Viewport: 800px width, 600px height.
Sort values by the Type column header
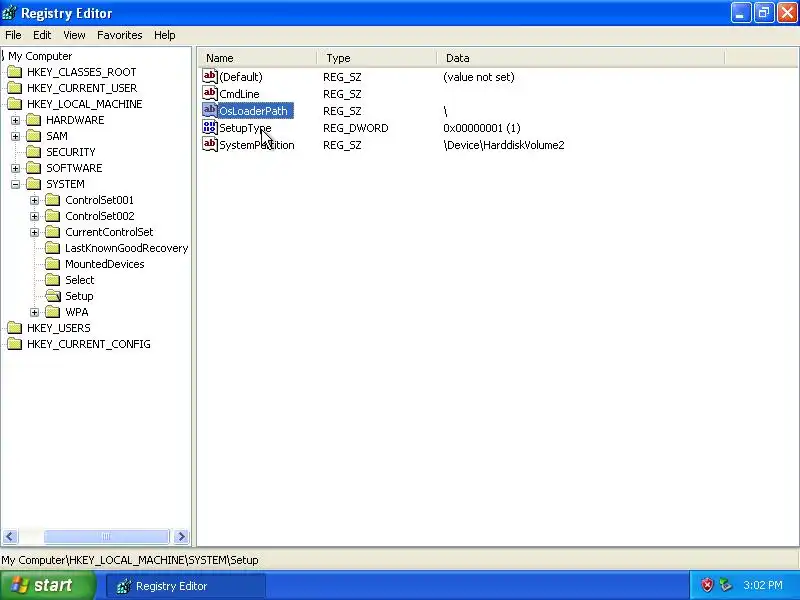click(377, 58)
